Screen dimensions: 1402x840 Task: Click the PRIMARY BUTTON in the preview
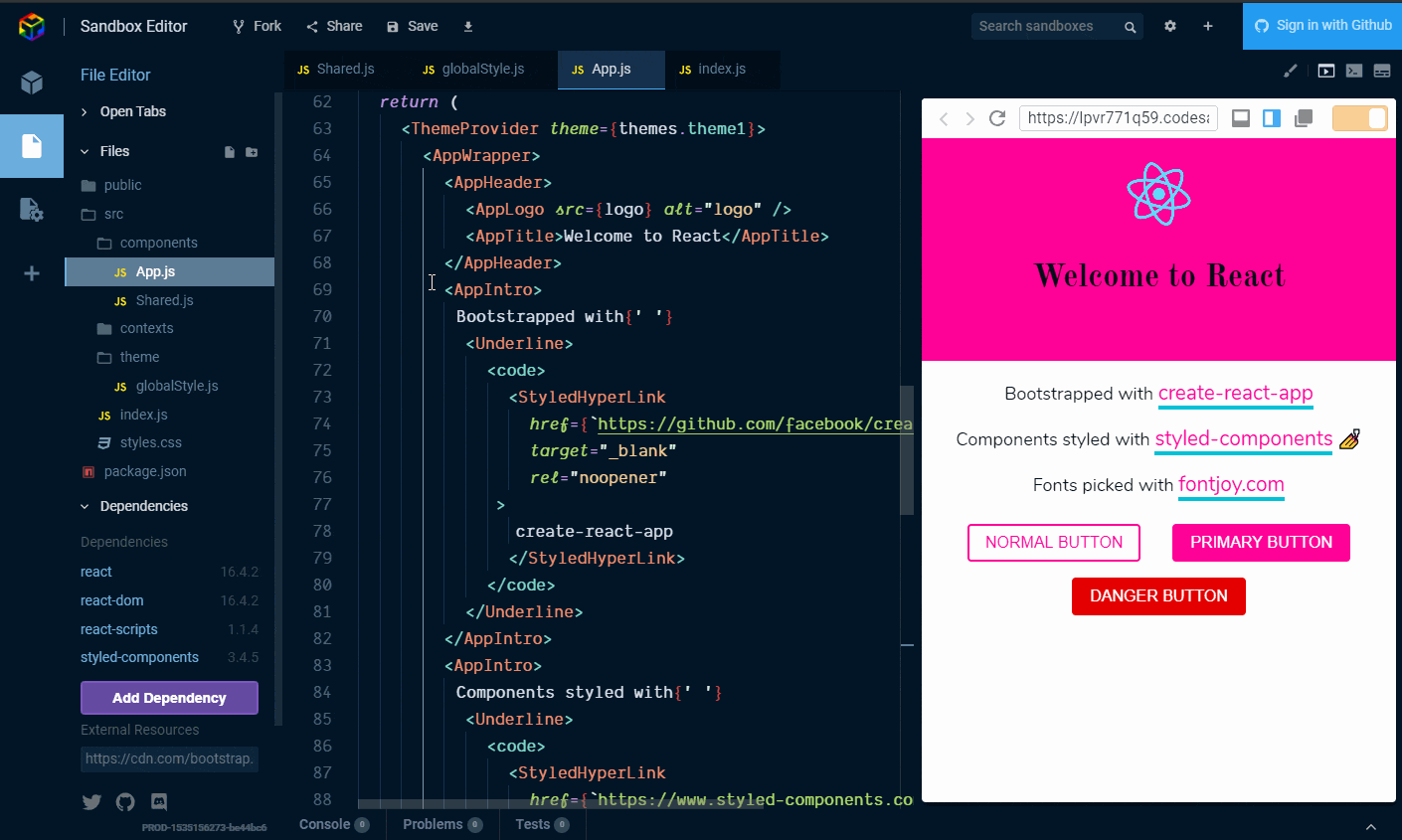pyautogui.click(x=1261, y=543)
